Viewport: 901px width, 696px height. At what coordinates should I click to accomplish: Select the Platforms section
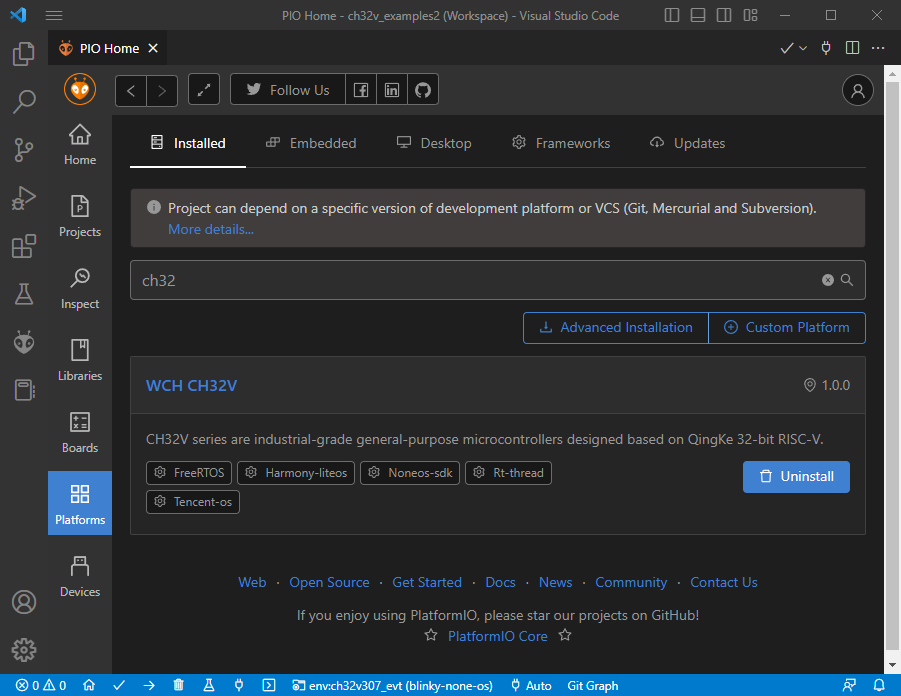click(x=80, y=503)
